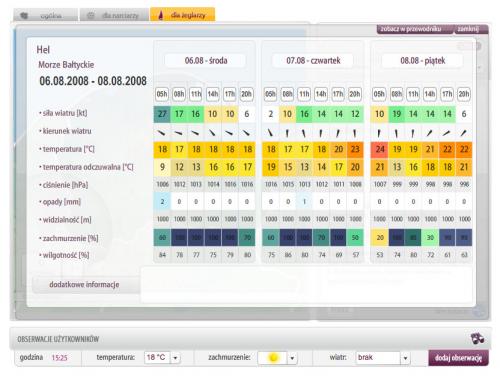500x376 pixels.
Task: Select Friday's 14h hour column
Action: [x=430, y=94]
